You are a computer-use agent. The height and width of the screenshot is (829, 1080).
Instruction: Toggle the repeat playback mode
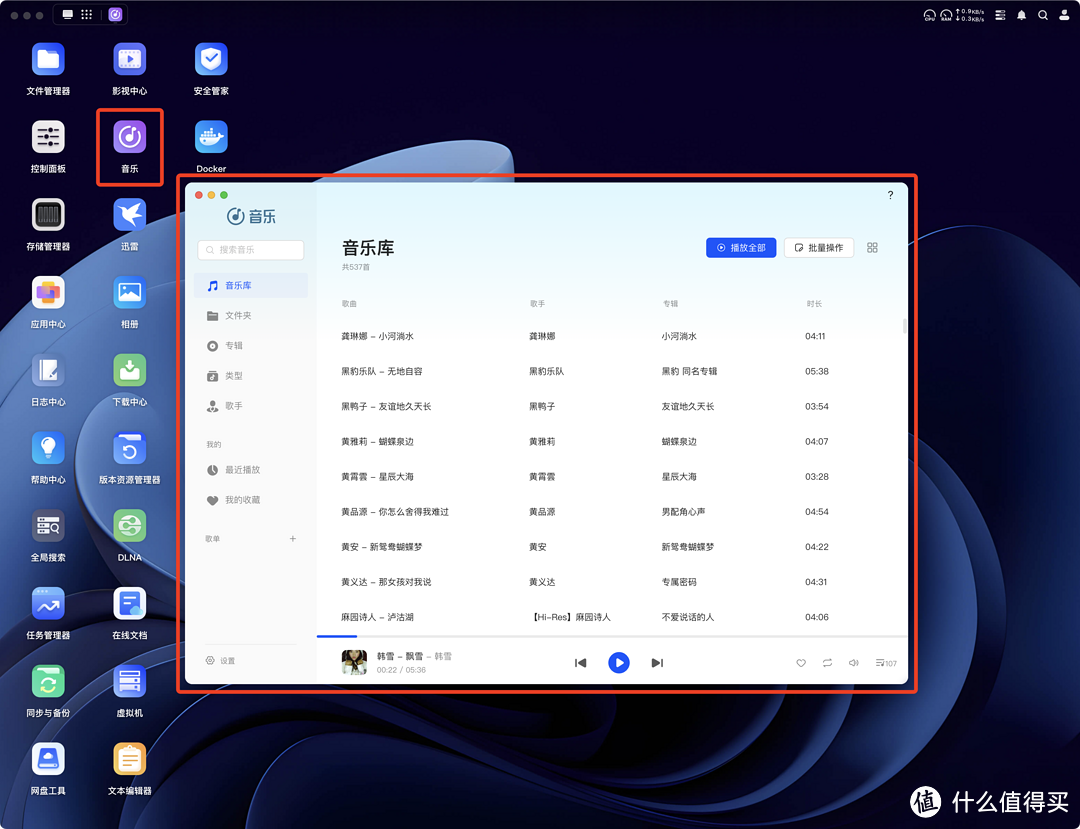[827, 662]
